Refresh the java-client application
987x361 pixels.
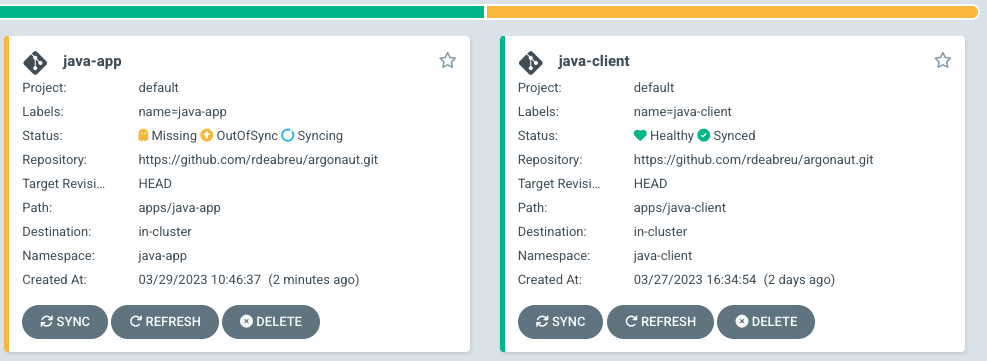pos(660,321)
